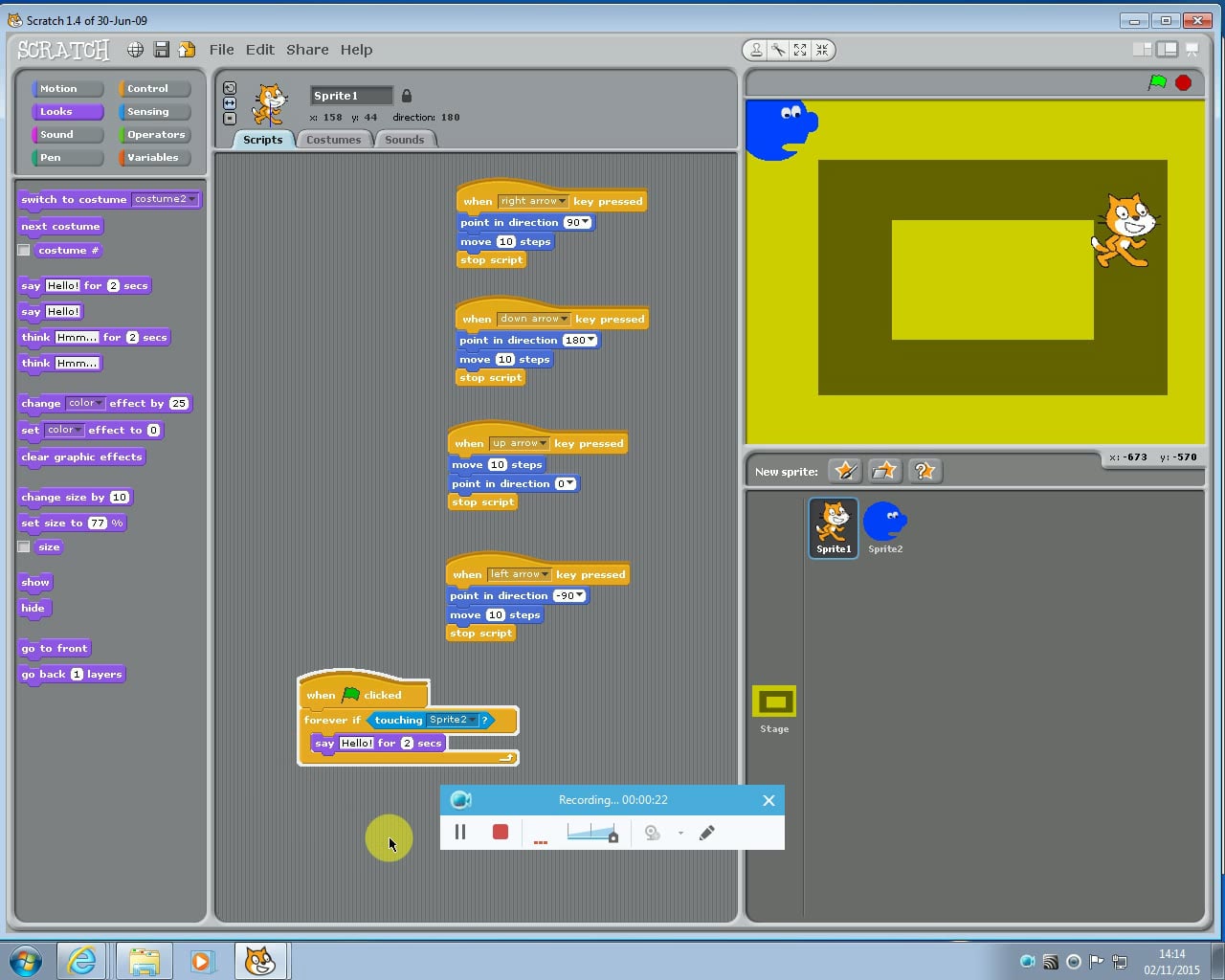Click the green flag to start scripts
The width and height of the screenshot is (1225, 980).
[1157, 82]
